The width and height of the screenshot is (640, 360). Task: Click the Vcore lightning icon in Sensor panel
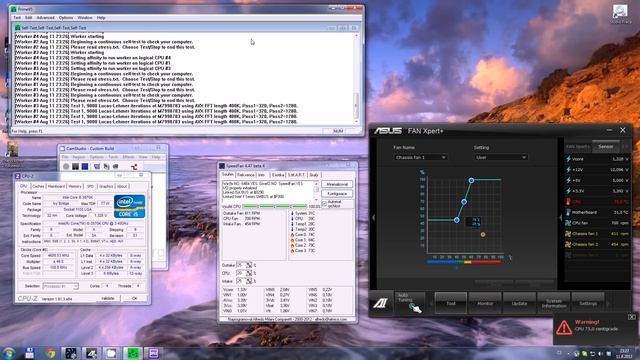point(568,159)
